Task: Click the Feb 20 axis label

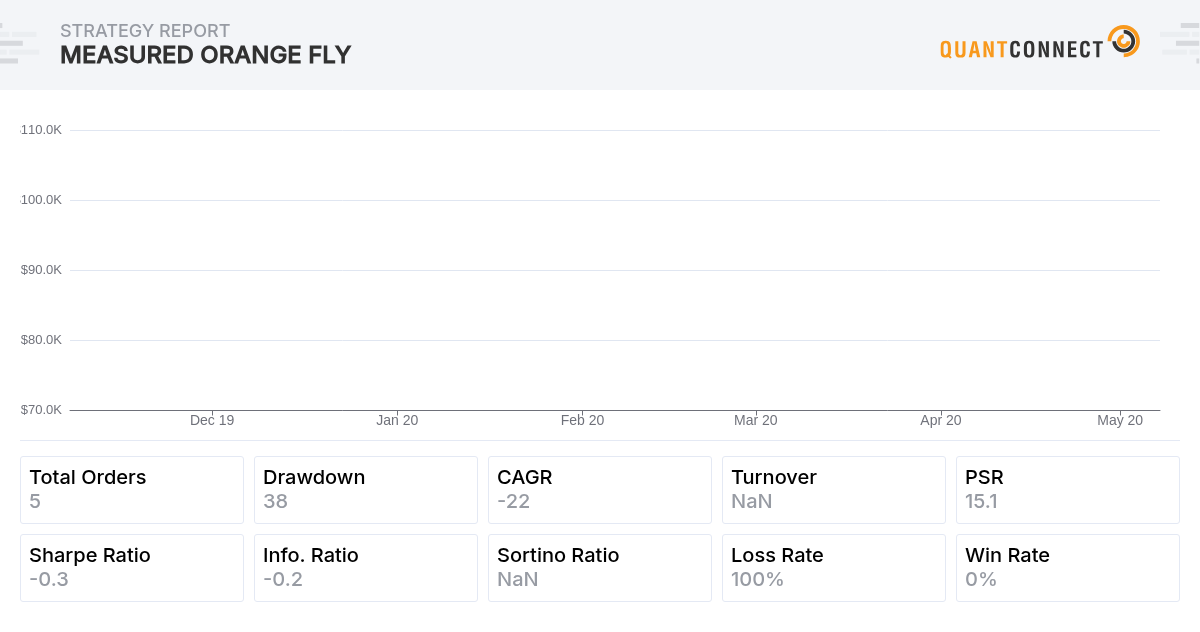Action: [582, 420]
